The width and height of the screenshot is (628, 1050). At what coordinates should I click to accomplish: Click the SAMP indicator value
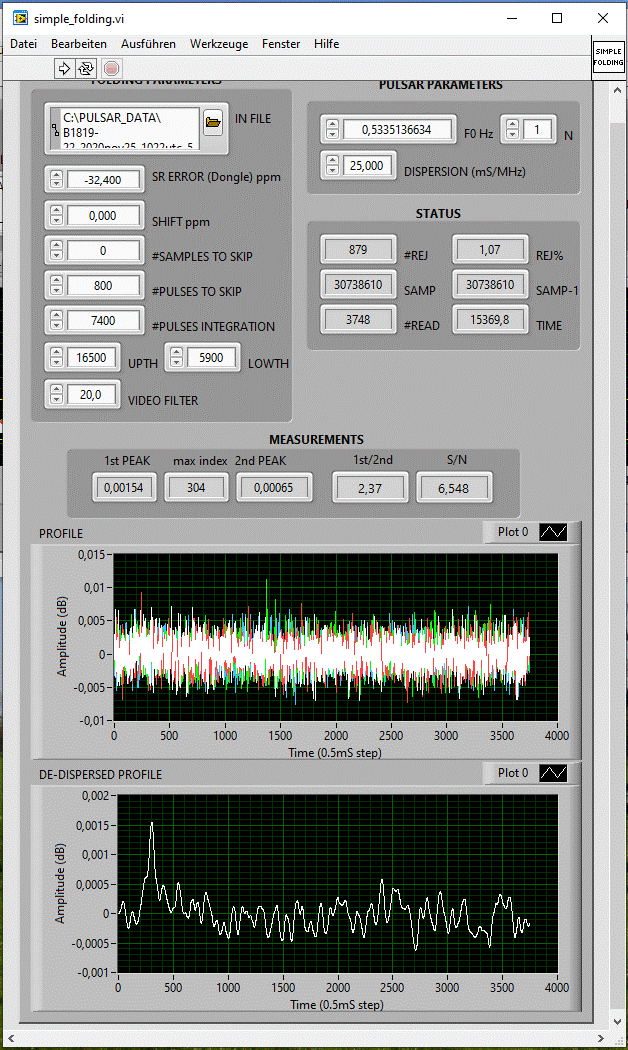358,284
